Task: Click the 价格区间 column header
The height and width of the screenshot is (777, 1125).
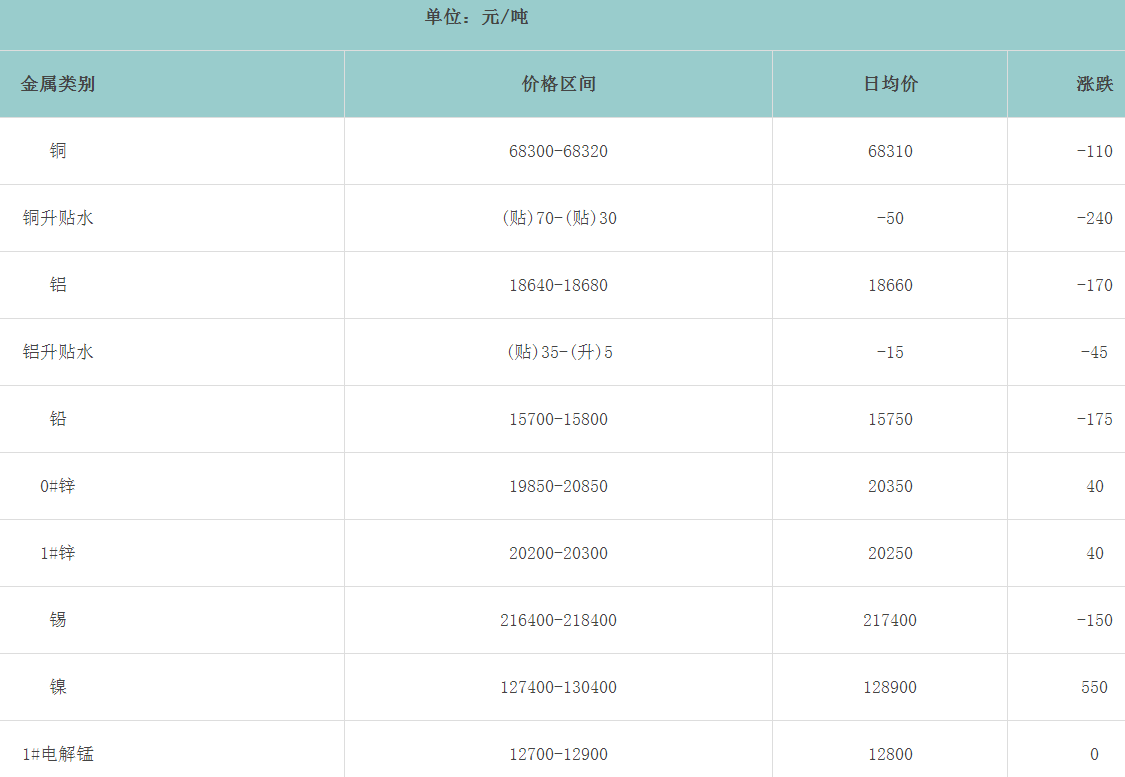Action: coord(558,84)
